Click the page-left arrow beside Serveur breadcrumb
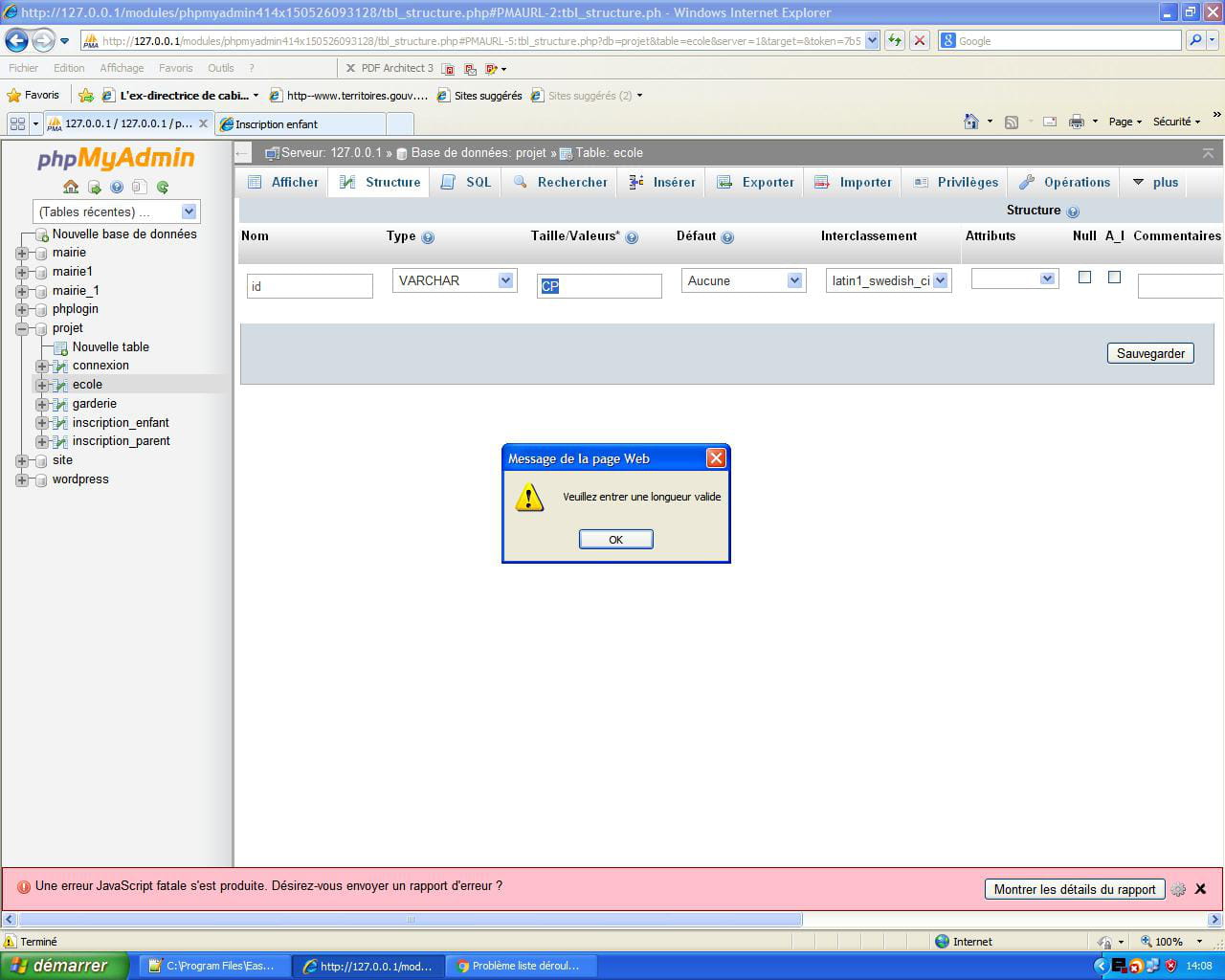This screenshot has width=1225, height=980. 242,153
